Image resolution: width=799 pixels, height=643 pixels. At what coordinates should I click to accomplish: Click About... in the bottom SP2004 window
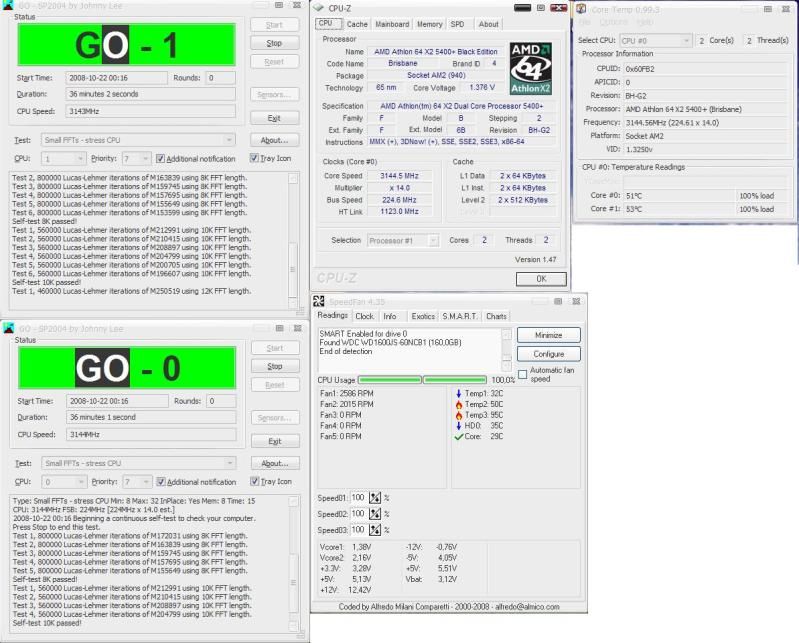275,463
